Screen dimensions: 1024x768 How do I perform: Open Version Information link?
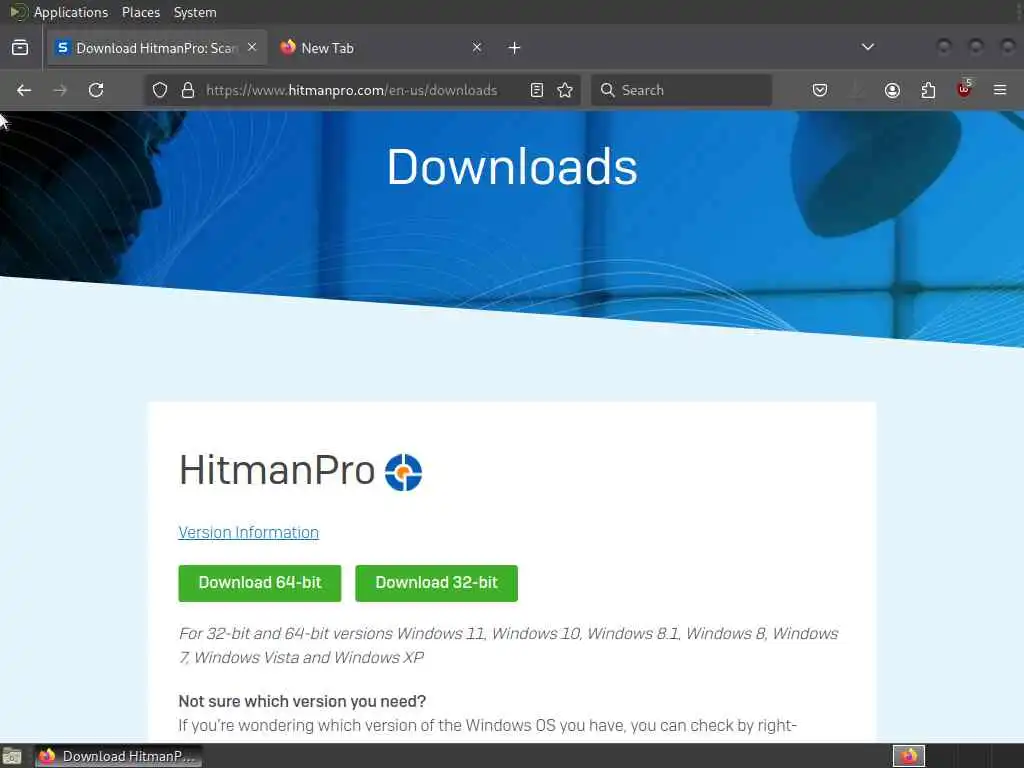click(x=248, y=533)
